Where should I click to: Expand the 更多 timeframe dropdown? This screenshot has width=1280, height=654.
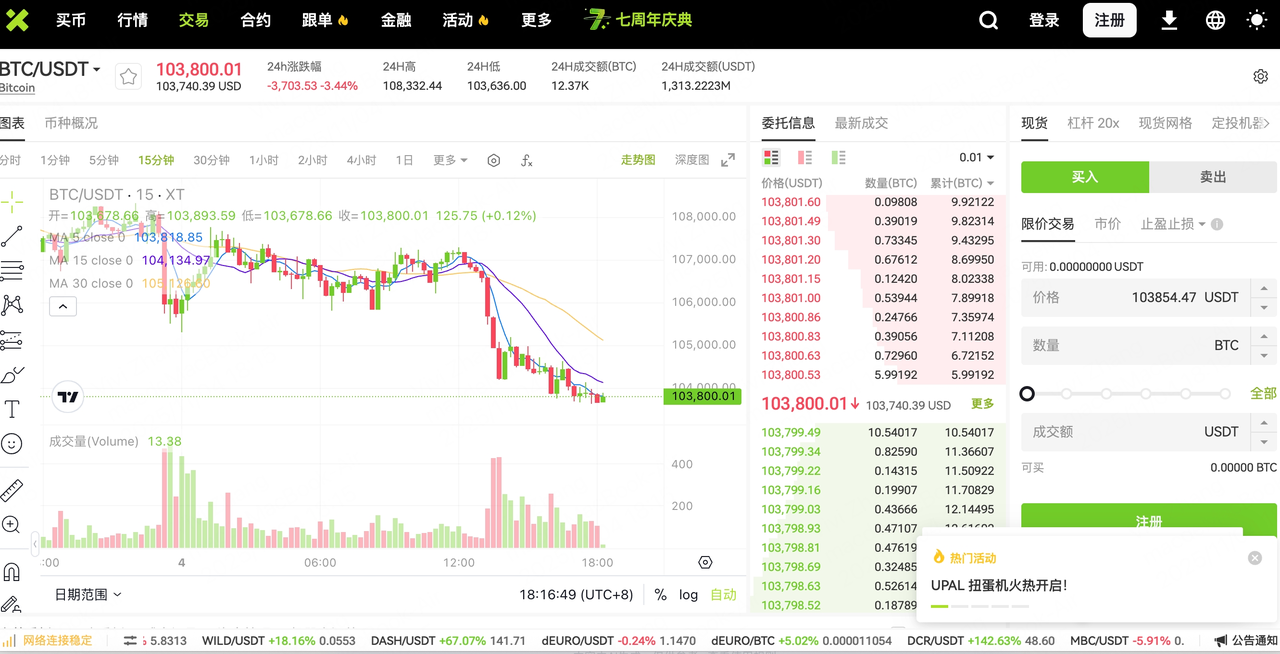pyautogui.click(x=450, y=160)
